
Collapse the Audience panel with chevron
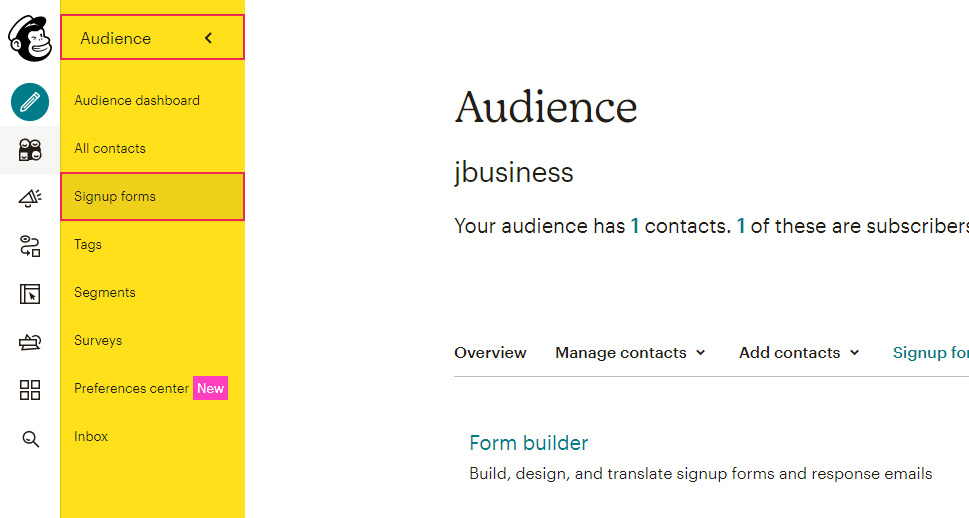[209, 38]
